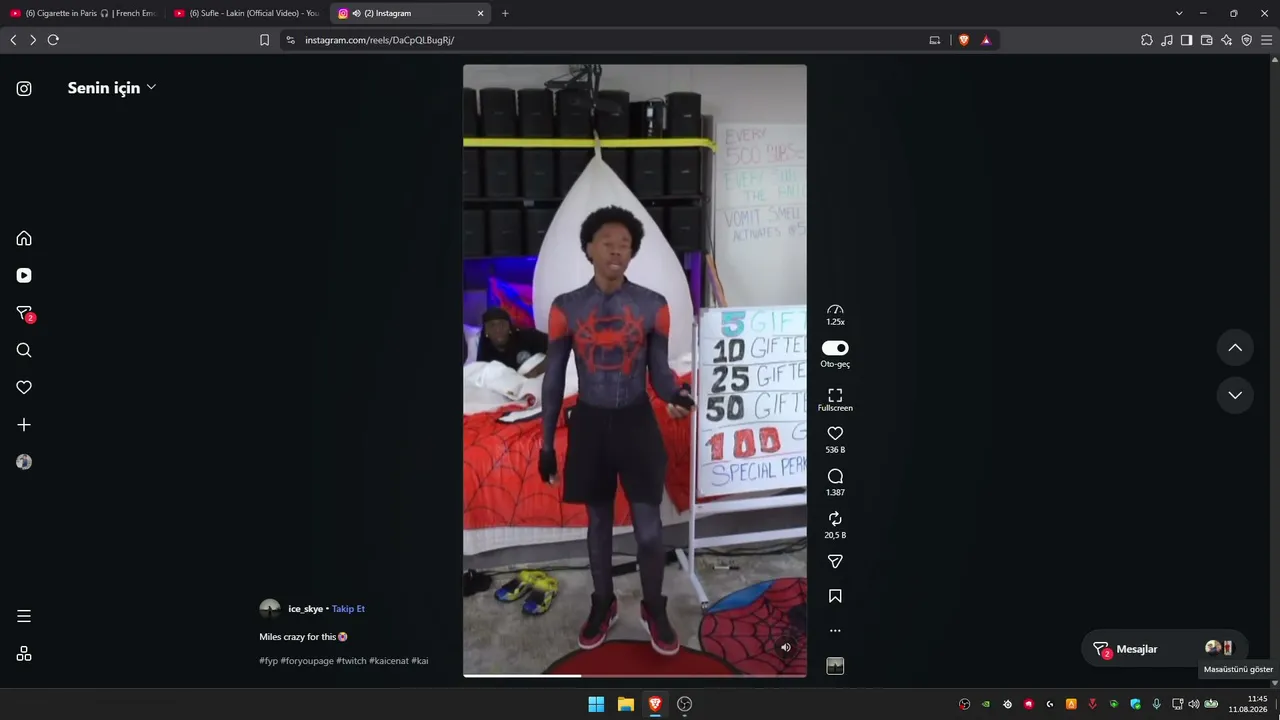
Task: Toggle the Oto-geç auto-advance switch
Action: coord(835,348)
